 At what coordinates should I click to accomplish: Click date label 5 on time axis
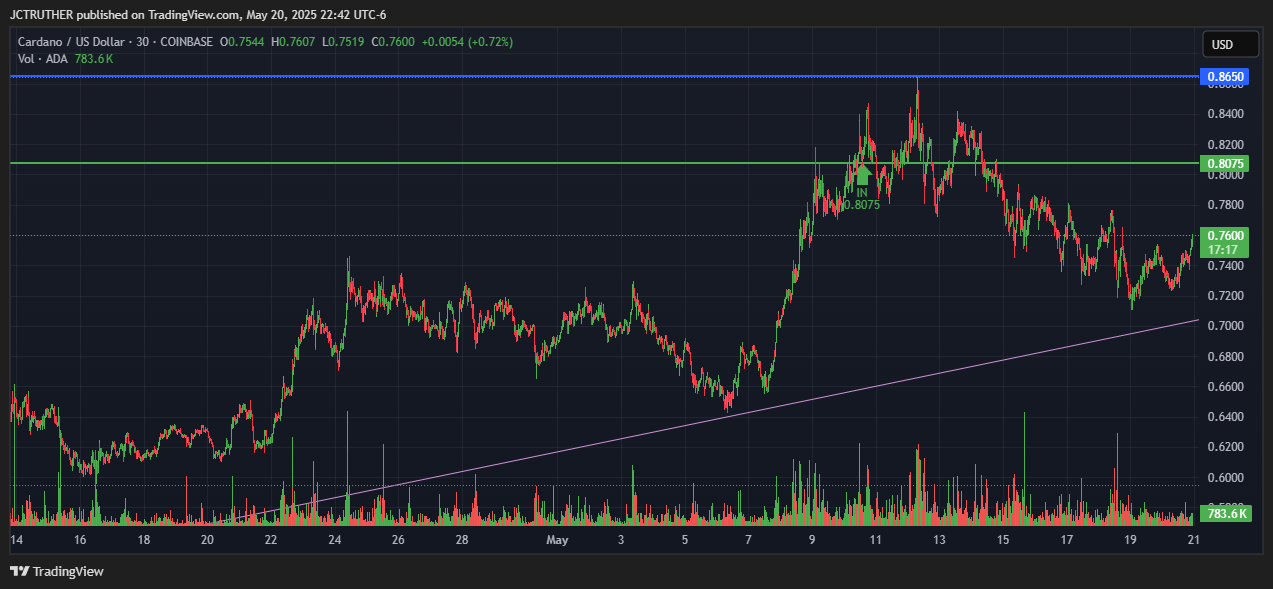(685, 540)
